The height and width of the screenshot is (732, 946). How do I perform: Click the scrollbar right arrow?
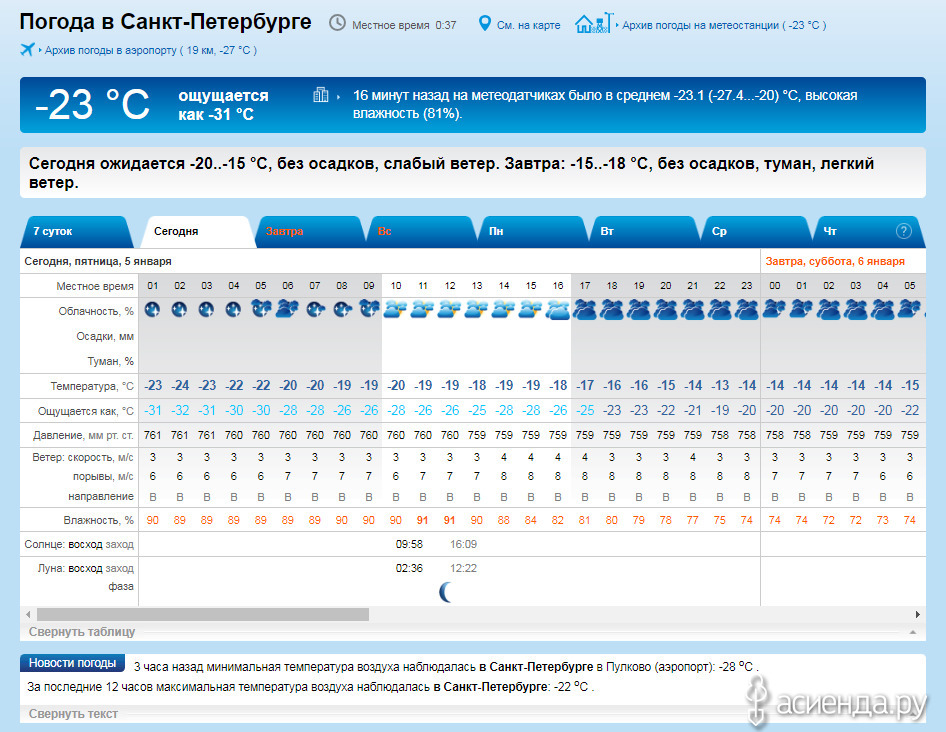click(918, 614)
